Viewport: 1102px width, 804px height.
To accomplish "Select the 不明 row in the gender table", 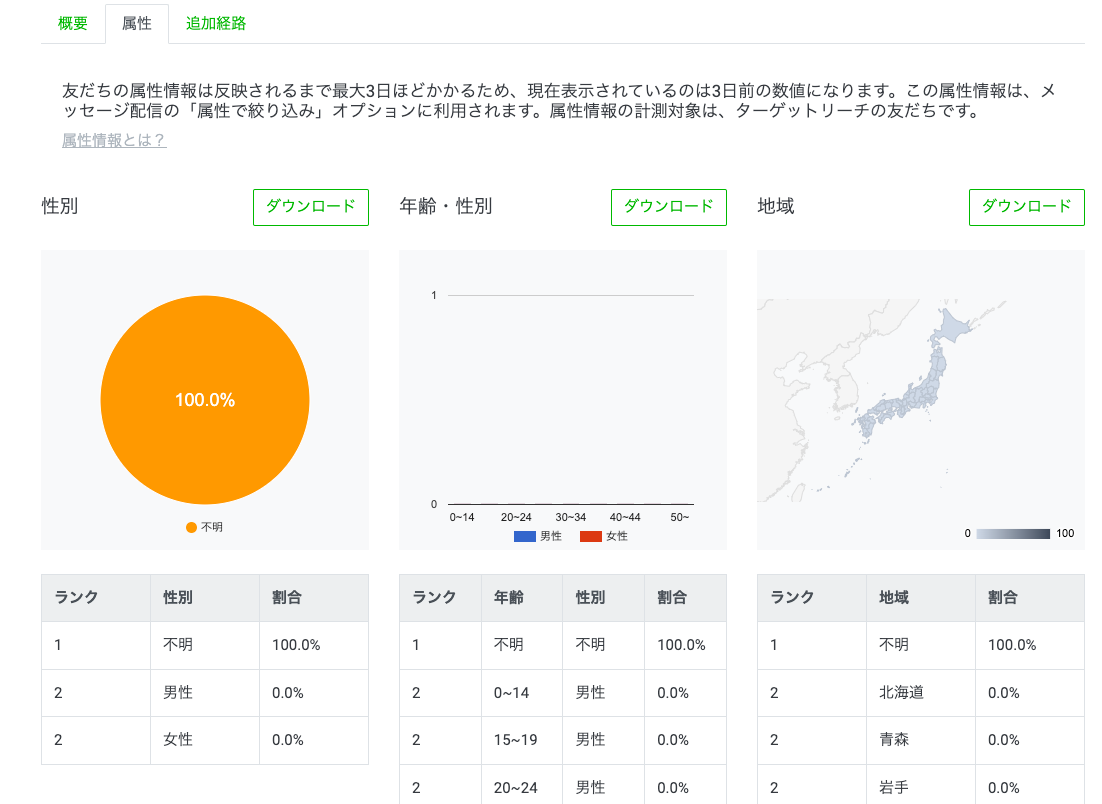I will pos(204,645).
